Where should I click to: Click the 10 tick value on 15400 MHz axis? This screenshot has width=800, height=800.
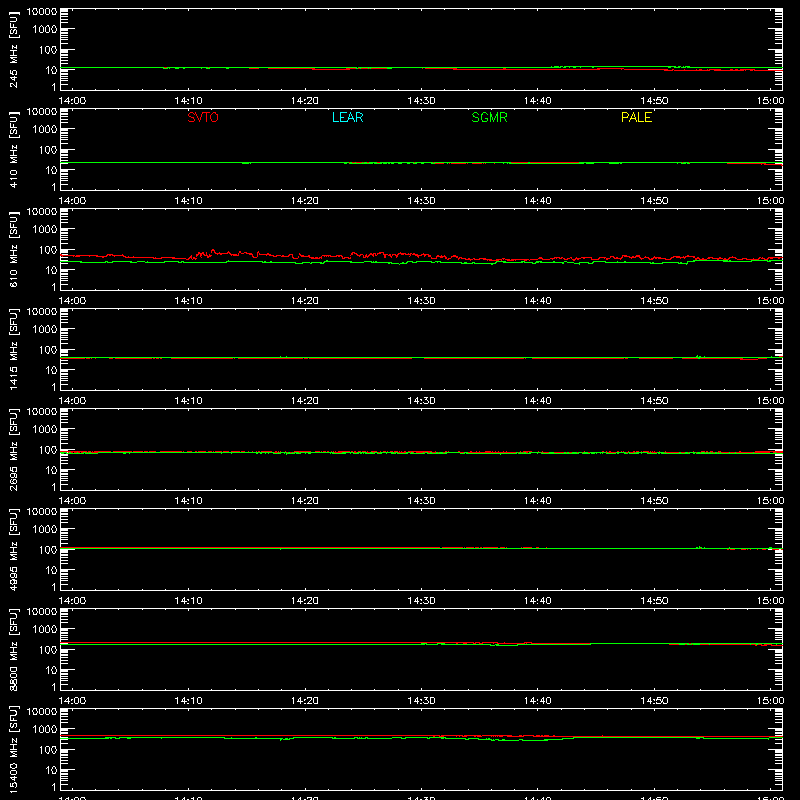pyautogui.click(x=51, y=770)
